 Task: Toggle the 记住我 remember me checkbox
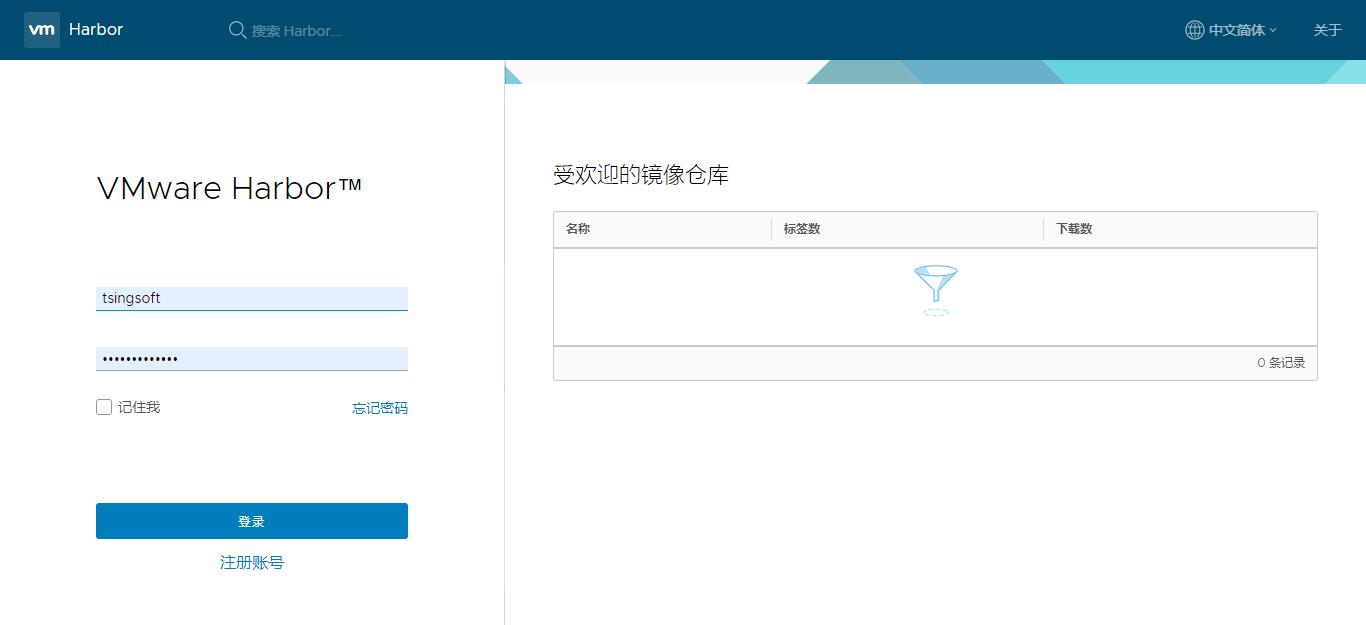(104, 406)
